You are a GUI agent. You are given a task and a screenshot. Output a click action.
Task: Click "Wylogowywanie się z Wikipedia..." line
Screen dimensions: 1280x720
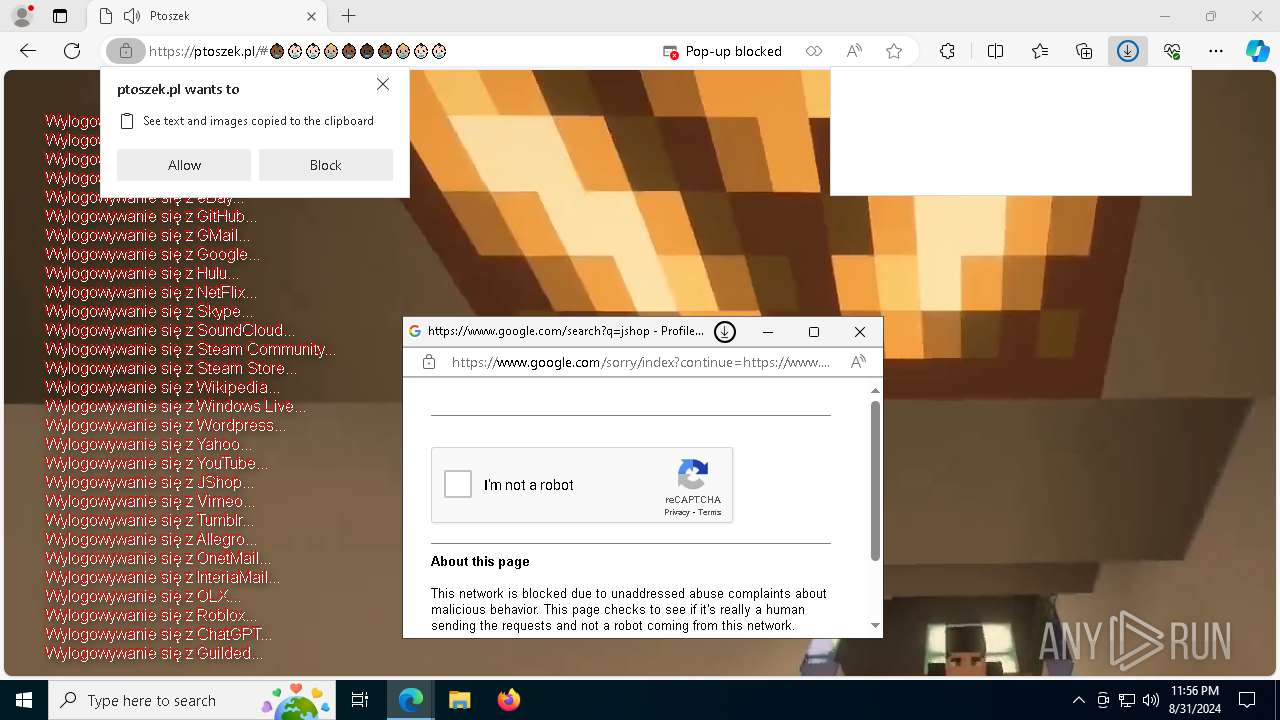click(162, 387)
